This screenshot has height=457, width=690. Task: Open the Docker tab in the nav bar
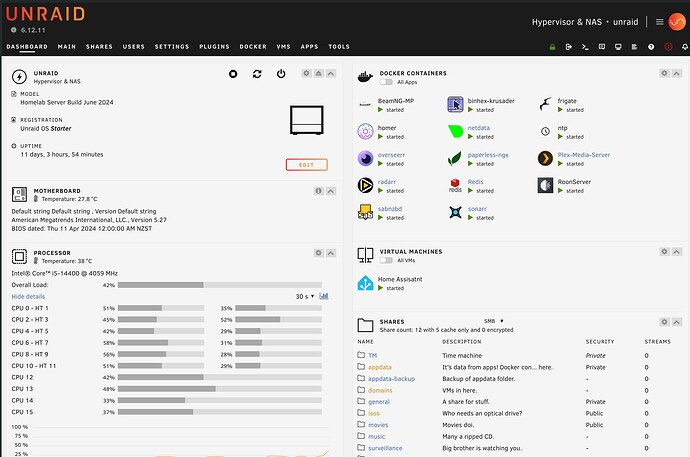pyautogui.click(x=253, y=47)
